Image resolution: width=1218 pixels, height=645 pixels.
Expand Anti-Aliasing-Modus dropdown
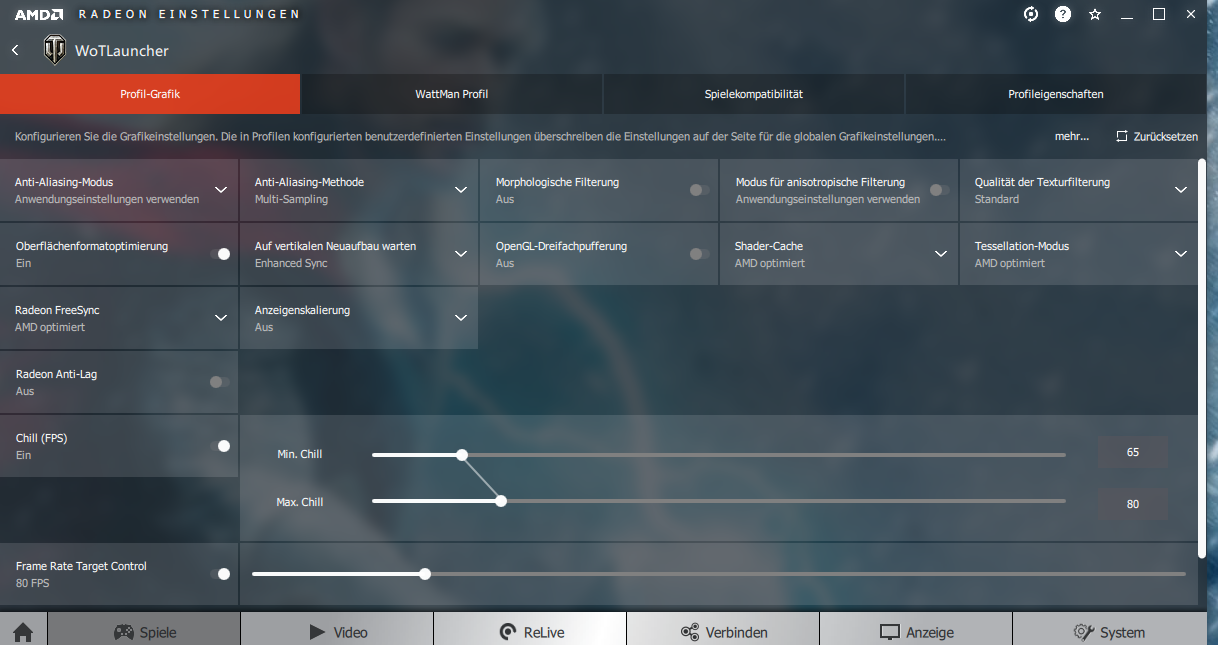coord(221,190)
